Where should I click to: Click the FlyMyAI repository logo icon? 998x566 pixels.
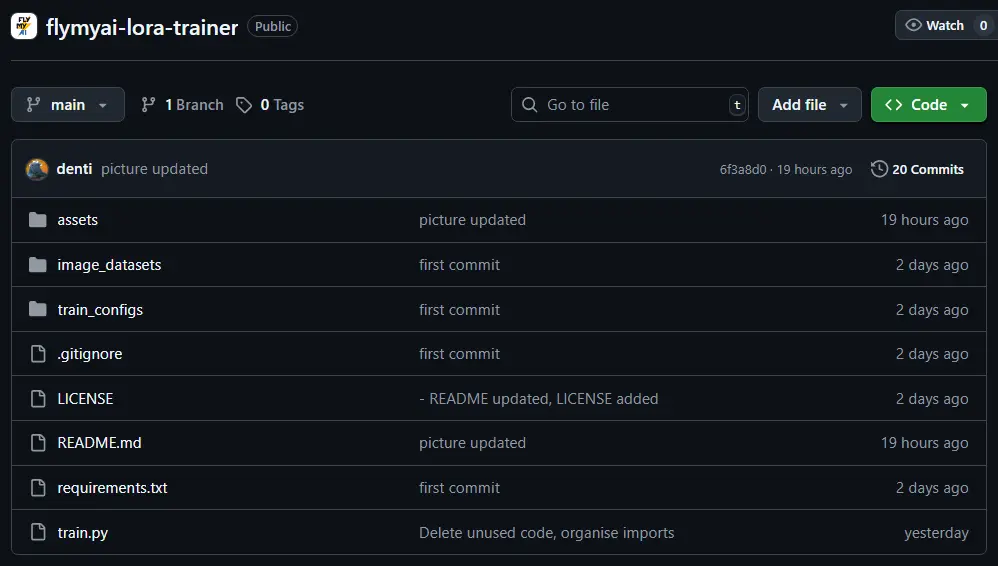click(24, 27)
